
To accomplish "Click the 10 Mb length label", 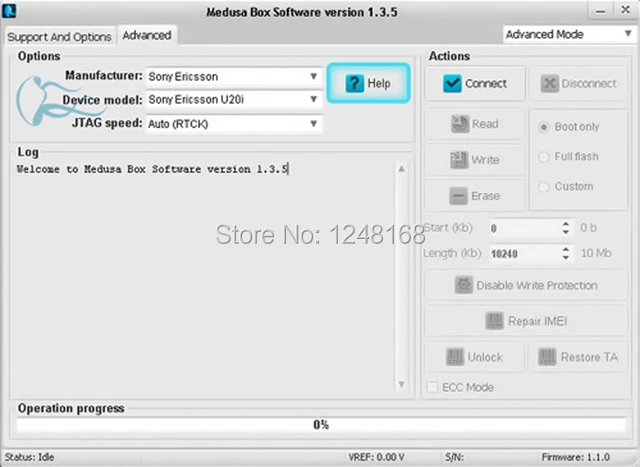I will pos(596,253).
